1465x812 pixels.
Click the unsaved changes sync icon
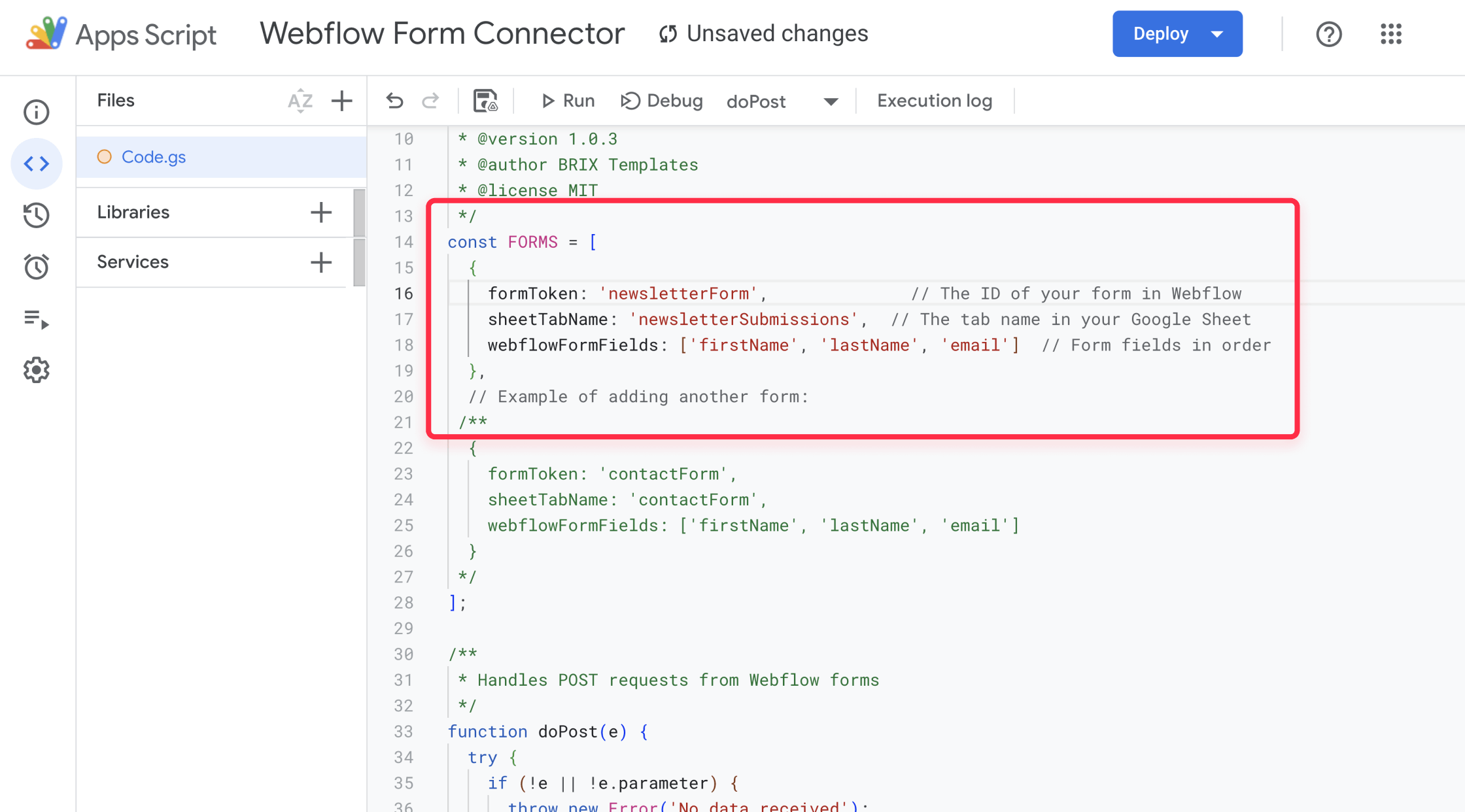coord(668,34)
